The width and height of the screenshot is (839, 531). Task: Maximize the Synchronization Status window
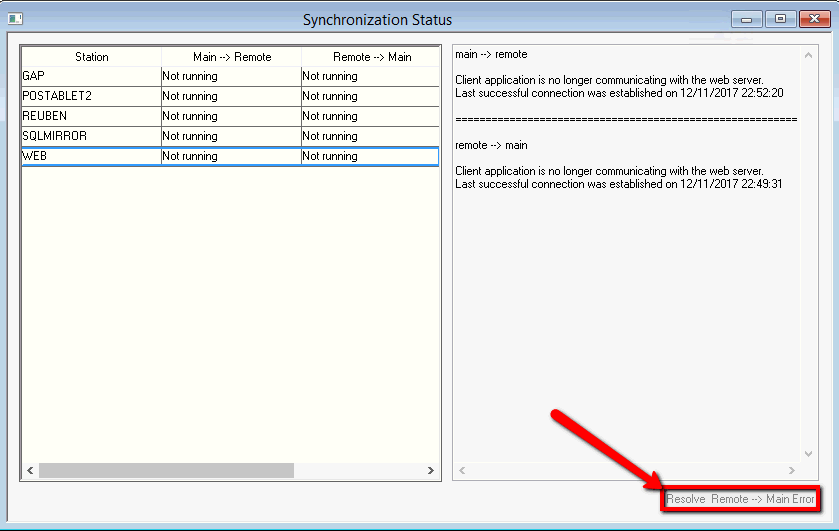click(x=779, y=19)
